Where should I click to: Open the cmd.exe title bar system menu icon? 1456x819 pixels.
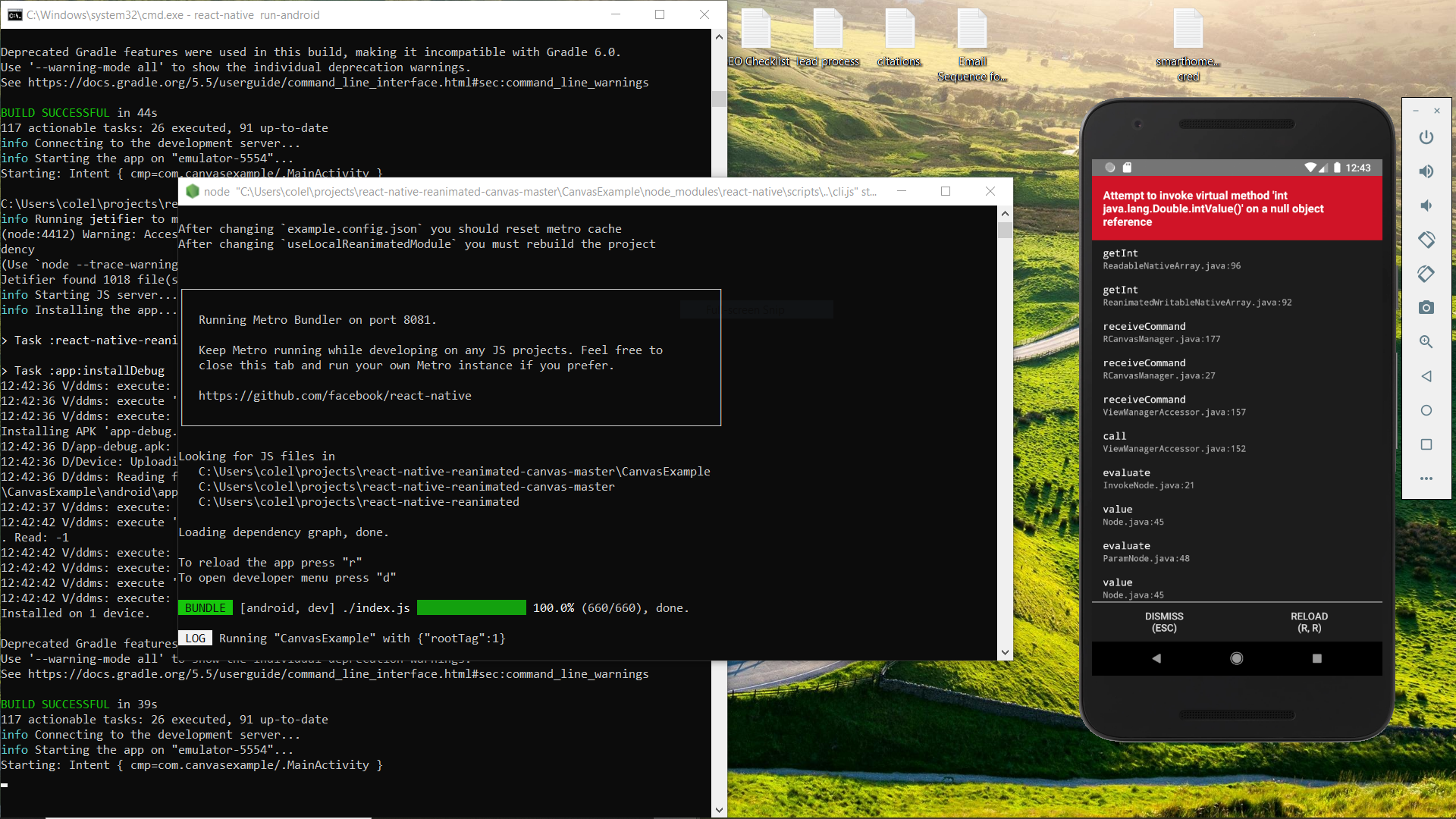[14, 14]
